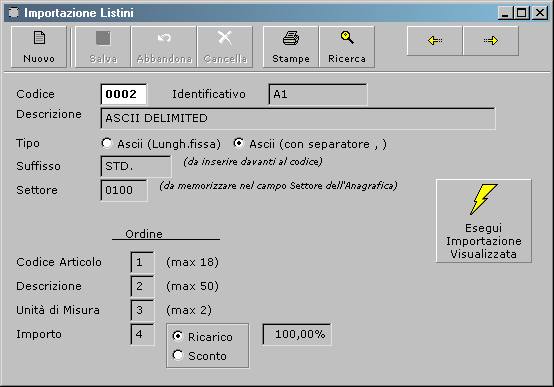Close the Importazione Listini window
Screen dimensions: 554x387
pyautogui.click(x=540, y=13)
